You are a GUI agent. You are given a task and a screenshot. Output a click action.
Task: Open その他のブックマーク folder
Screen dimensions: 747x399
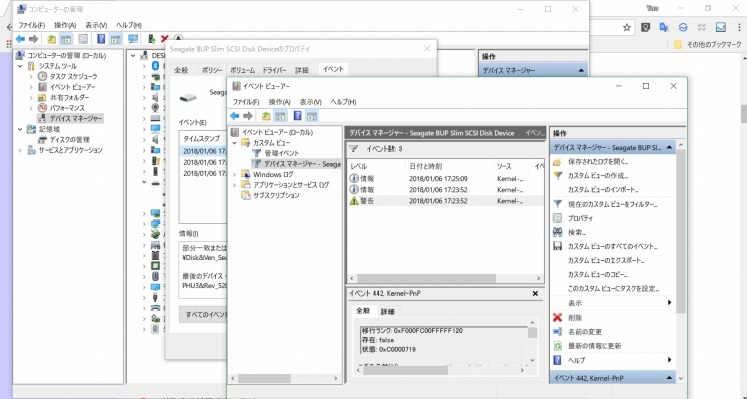707,44
